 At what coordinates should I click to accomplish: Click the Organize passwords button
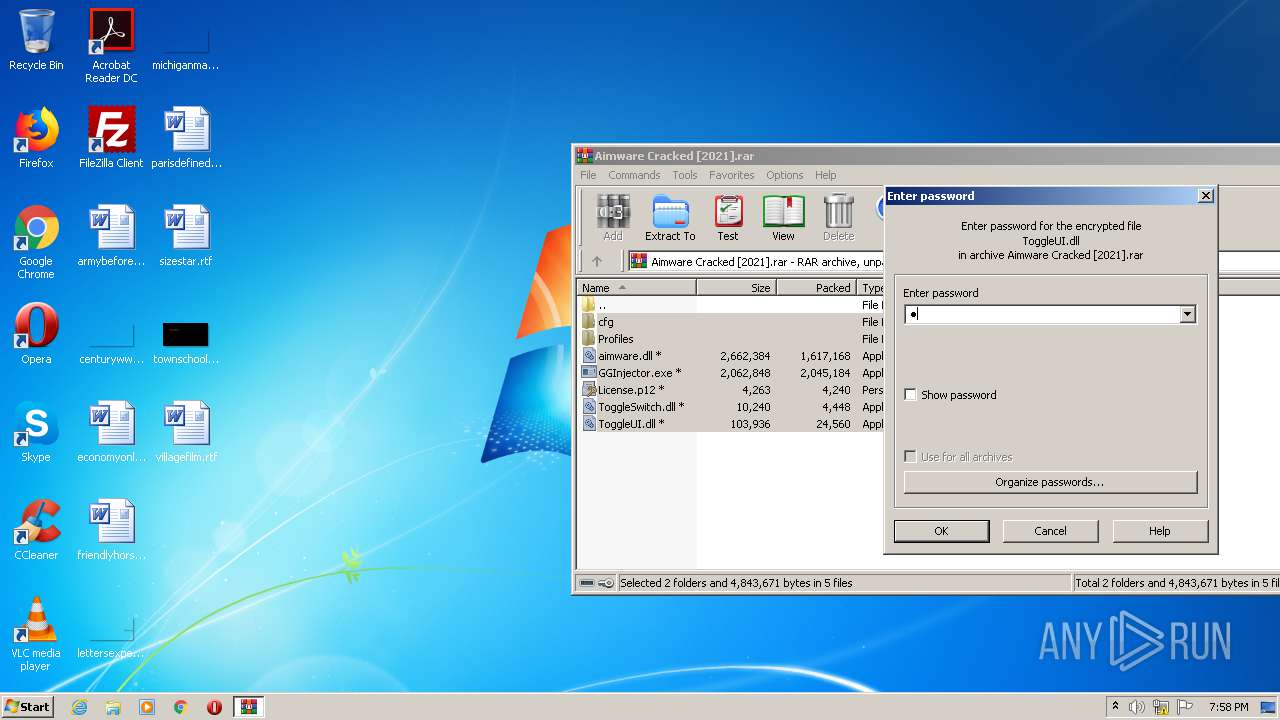[x=1050, y=482]
